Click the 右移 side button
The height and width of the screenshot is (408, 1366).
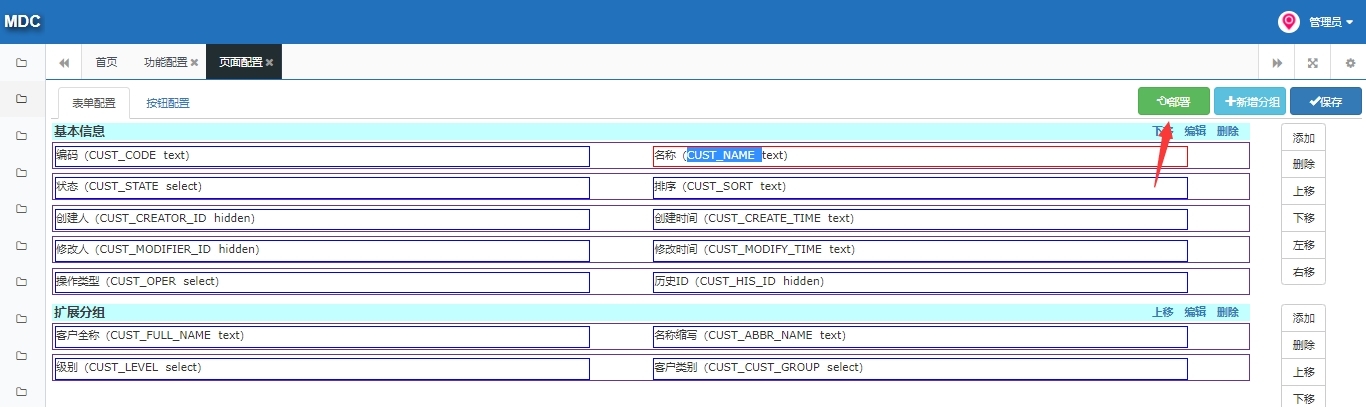click(x=1303, y=272)
